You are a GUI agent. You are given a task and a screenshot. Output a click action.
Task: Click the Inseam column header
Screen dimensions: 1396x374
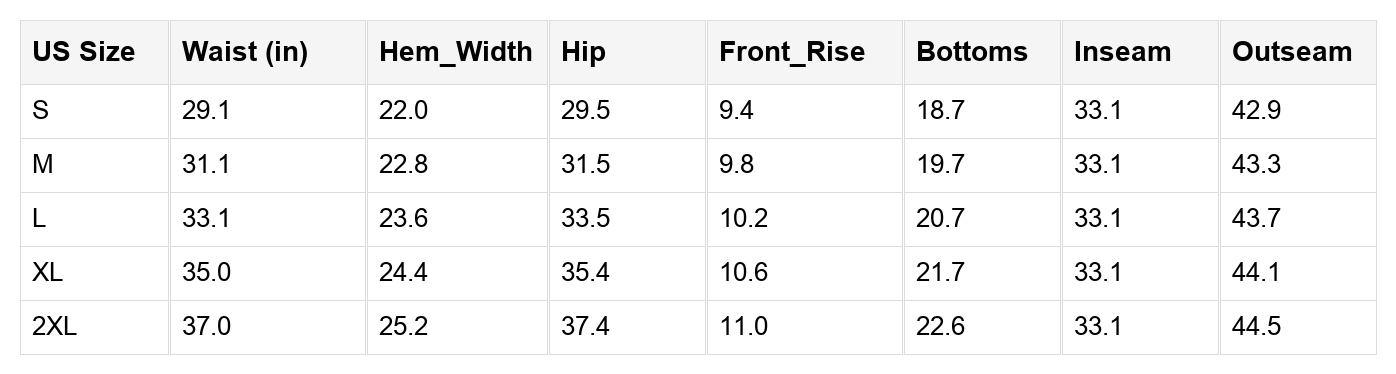pyautogui.click(x=1140, y=52)
